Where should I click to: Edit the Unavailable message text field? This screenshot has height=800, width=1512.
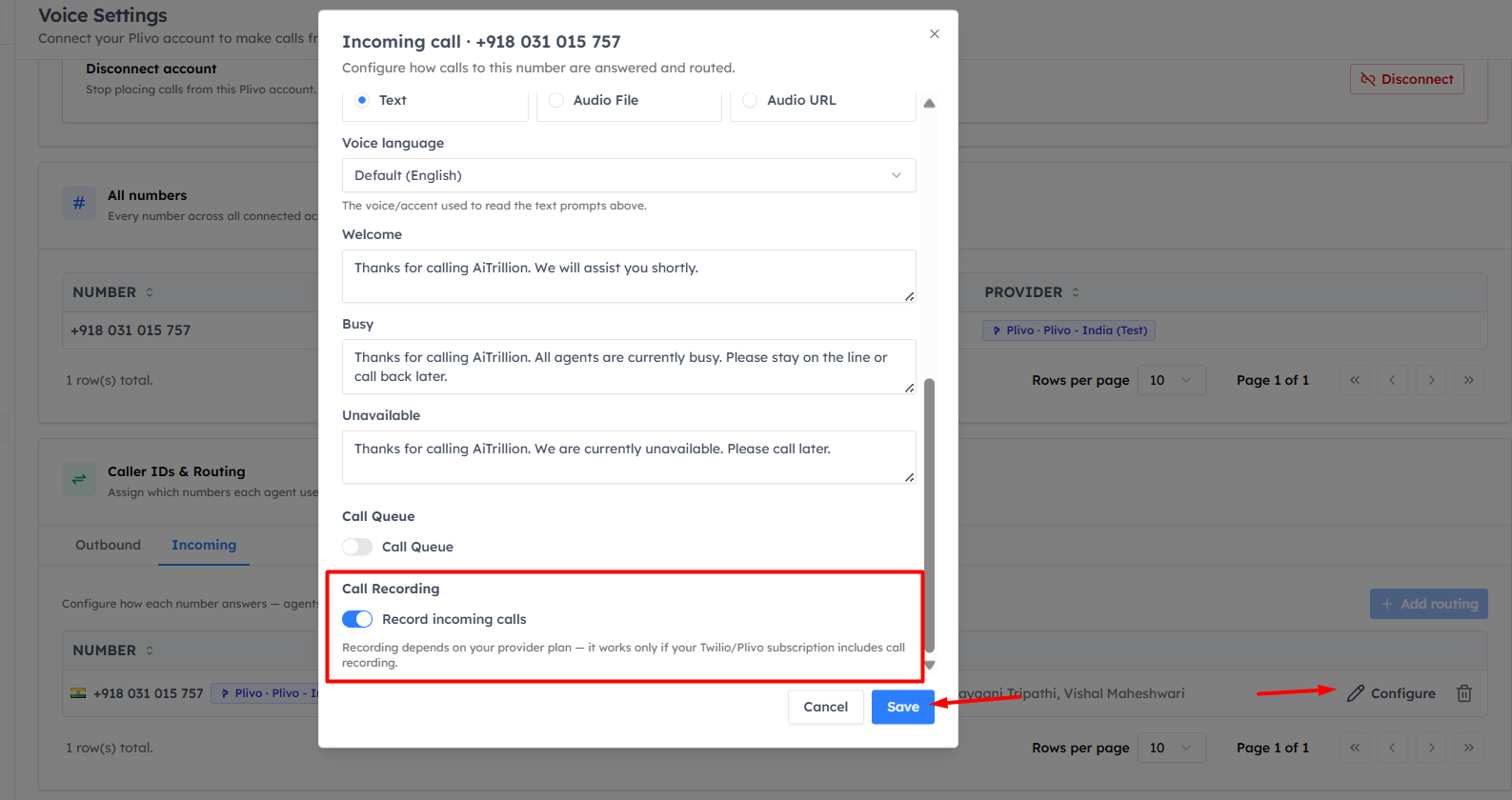tap(629, 457)
